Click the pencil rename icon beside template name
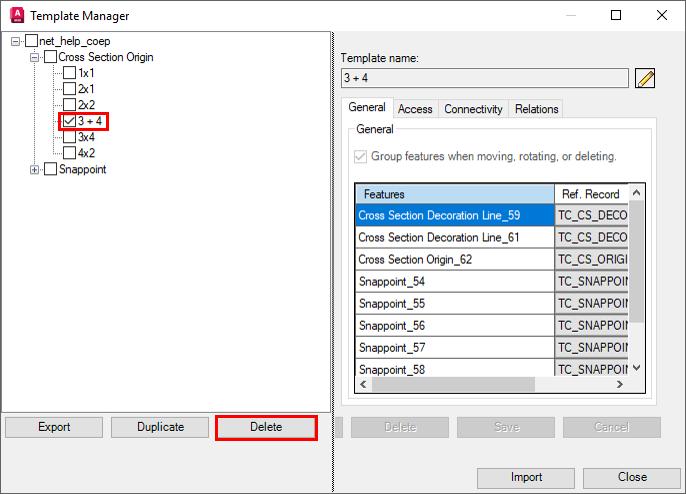The width and height of the screenshot is (686, 494). click(x=645, y=78)
